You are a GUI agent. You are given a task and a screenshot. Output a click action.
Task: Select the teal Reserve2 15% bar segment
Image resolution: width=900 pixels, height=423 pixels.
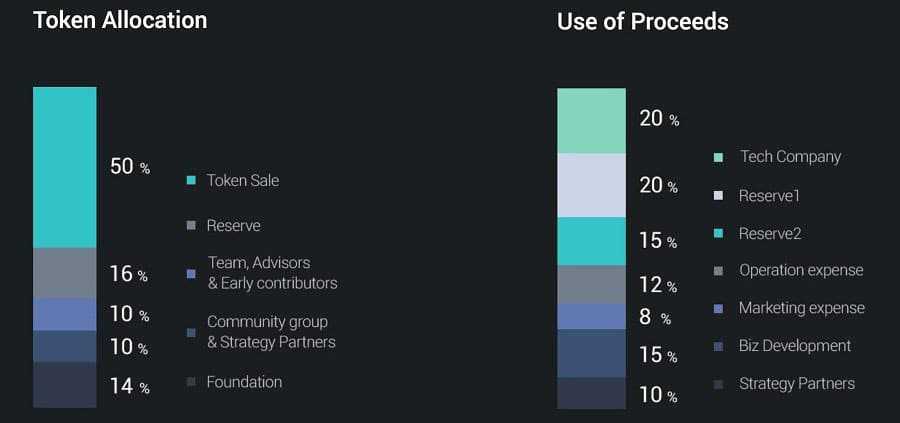coord(591,241)
